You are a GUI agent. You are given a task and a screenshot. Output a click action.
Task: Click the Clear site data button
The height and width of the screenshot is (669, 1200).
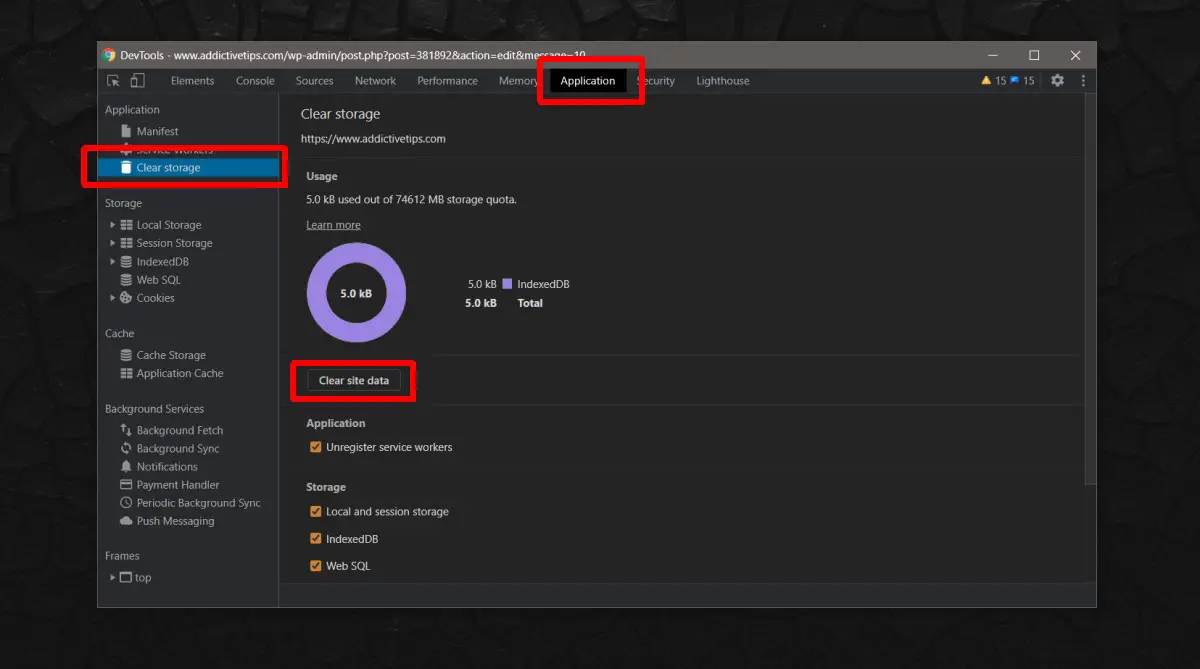click(354, 380)
